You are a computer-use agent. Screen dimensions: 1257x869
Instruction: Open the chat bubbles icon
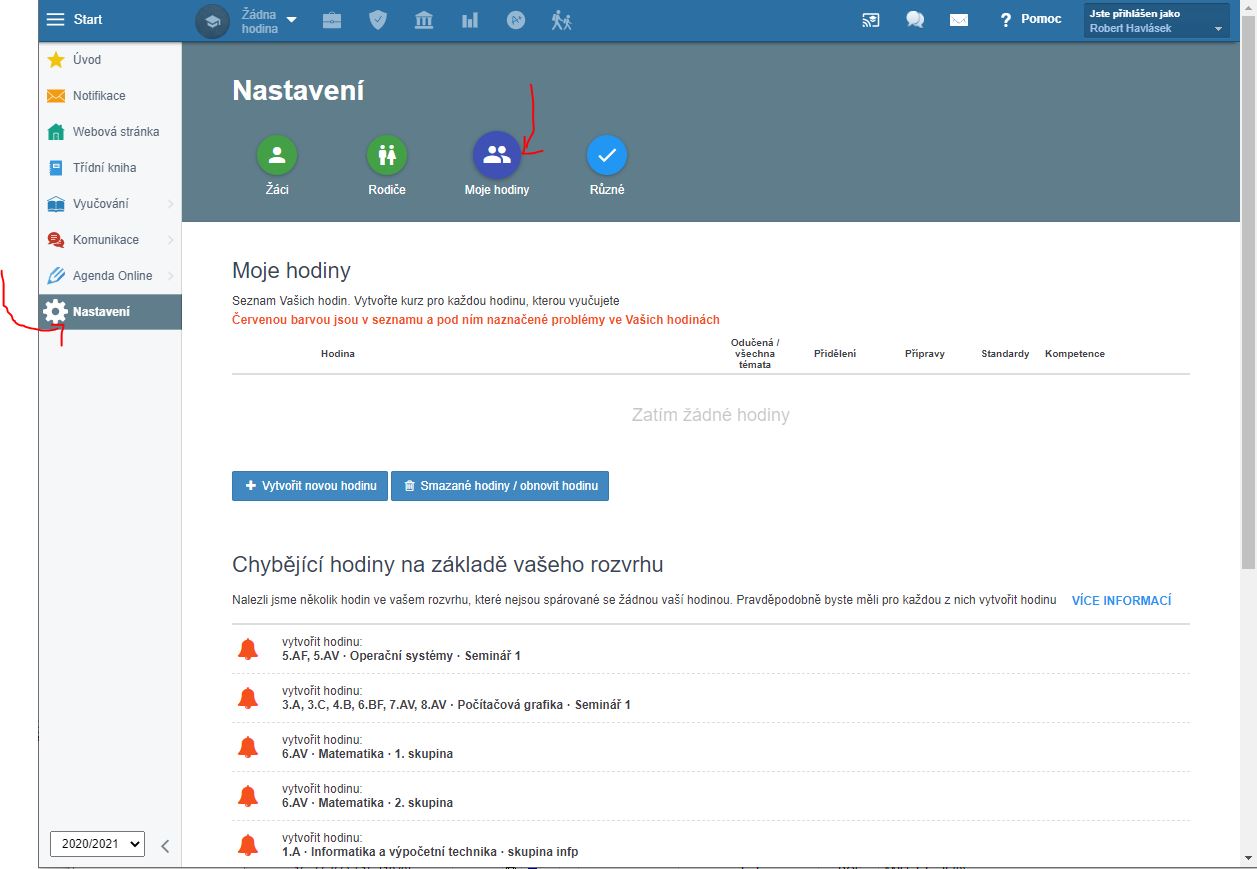click(914, 20)
